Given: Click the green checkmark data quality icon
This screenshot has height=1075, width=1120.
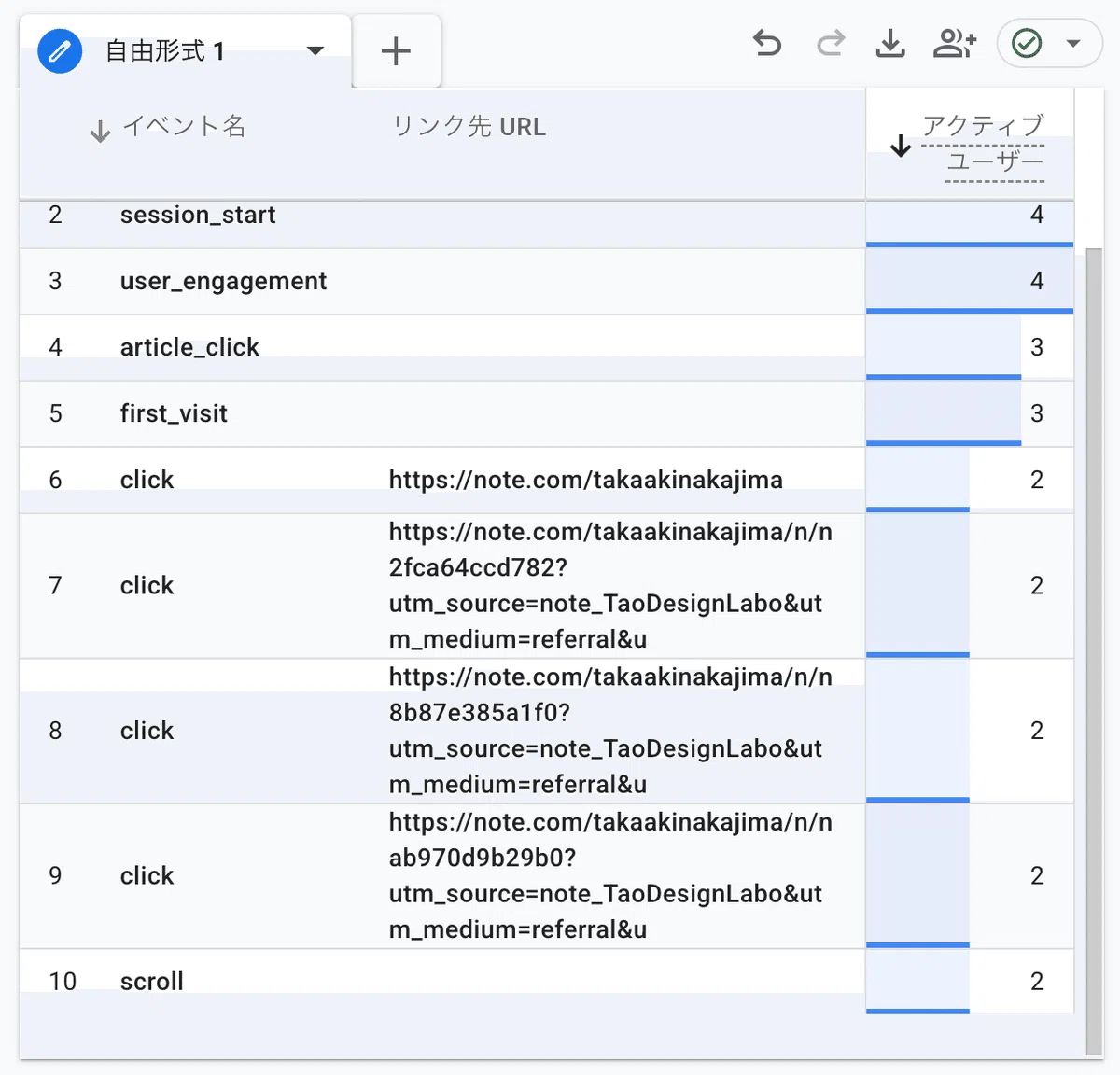Looking at the screenshot, I should click(1027, 43).
